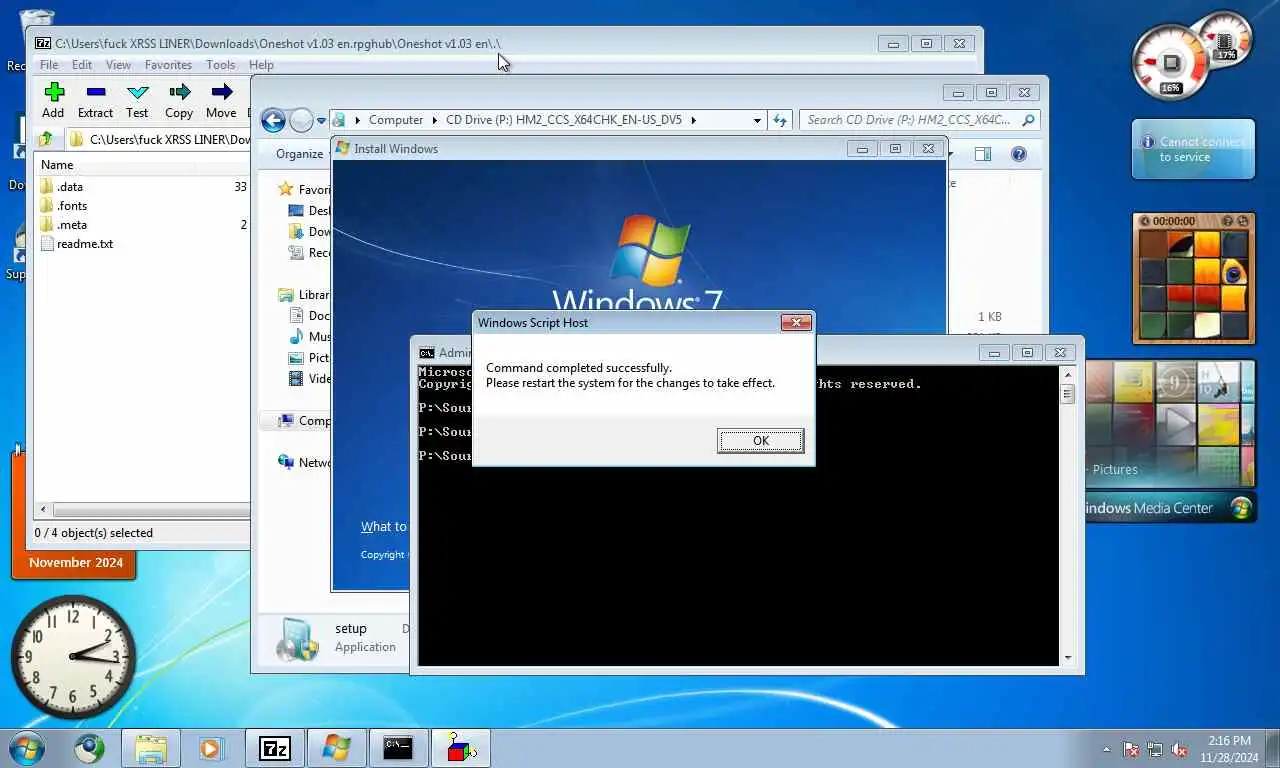Toggle the Explorer preview pane icon

click(983, 154)
